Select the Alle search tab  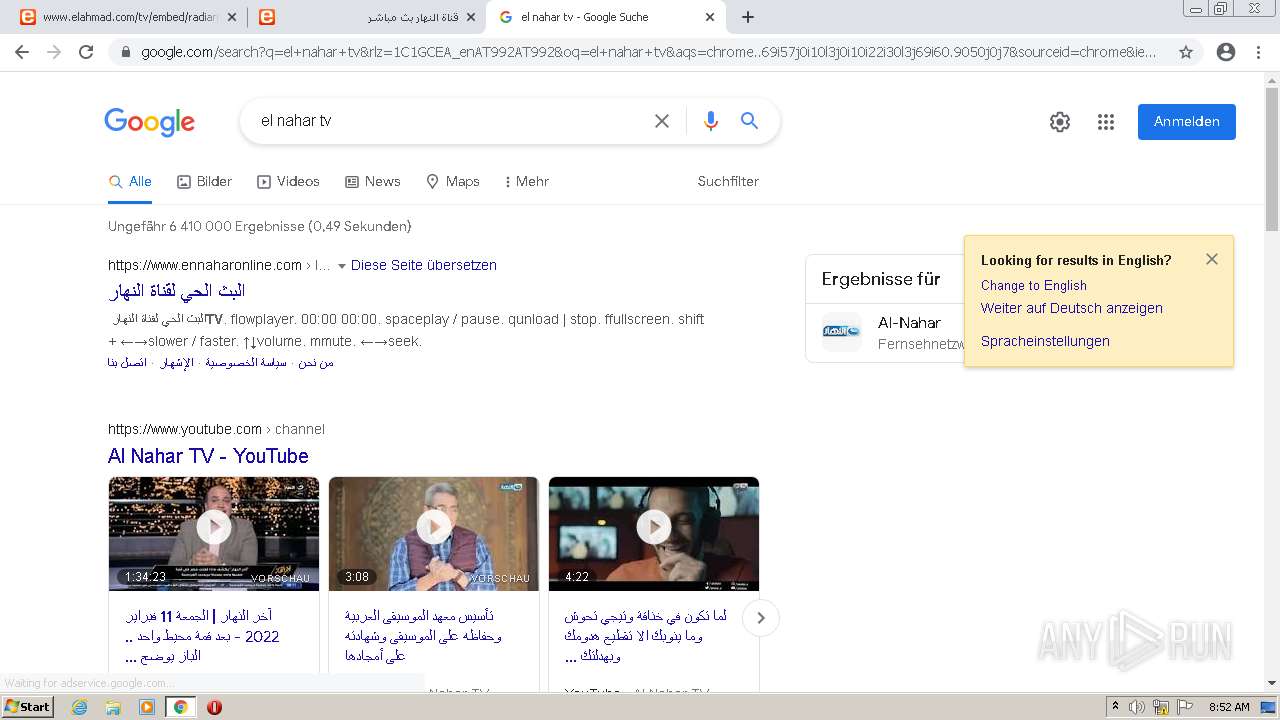tap(130, 181)
